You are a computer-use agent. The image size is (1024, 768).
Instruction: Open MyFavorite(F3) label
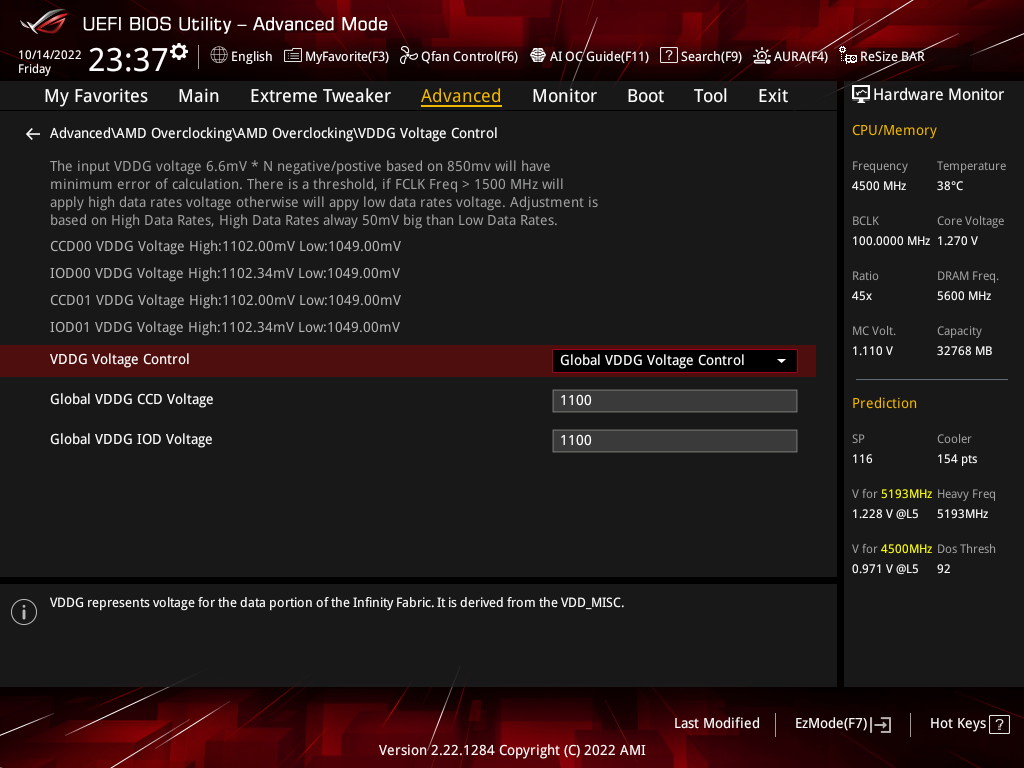347,57
